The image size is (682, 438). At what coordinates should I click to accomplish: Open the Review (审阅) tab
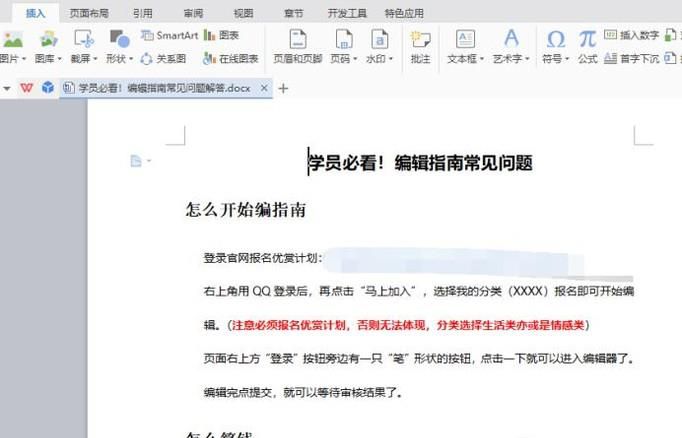coord(193,13)
